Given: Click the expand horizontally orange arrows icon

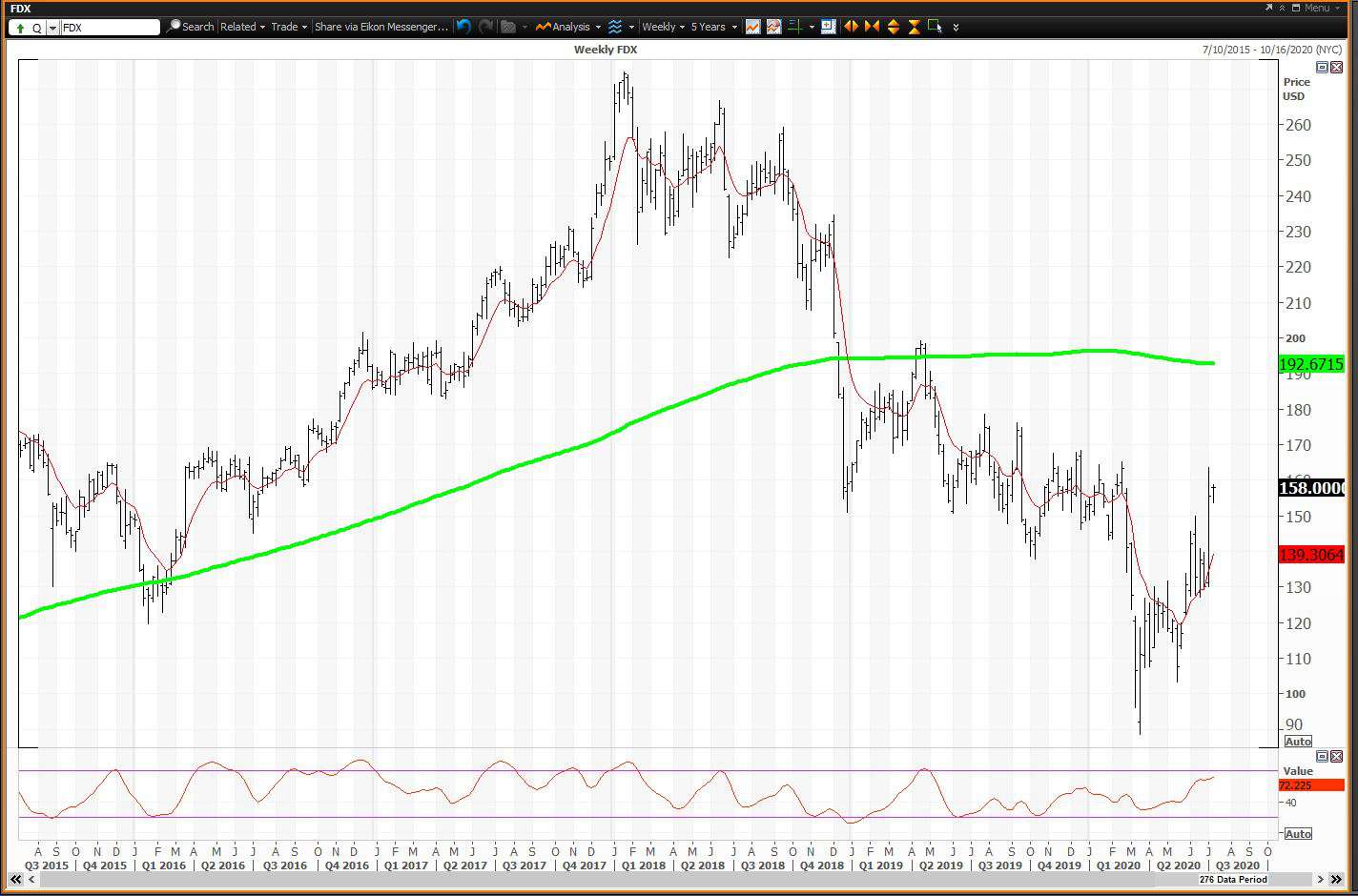Looking at the screenshot, I should coord(851,27).
